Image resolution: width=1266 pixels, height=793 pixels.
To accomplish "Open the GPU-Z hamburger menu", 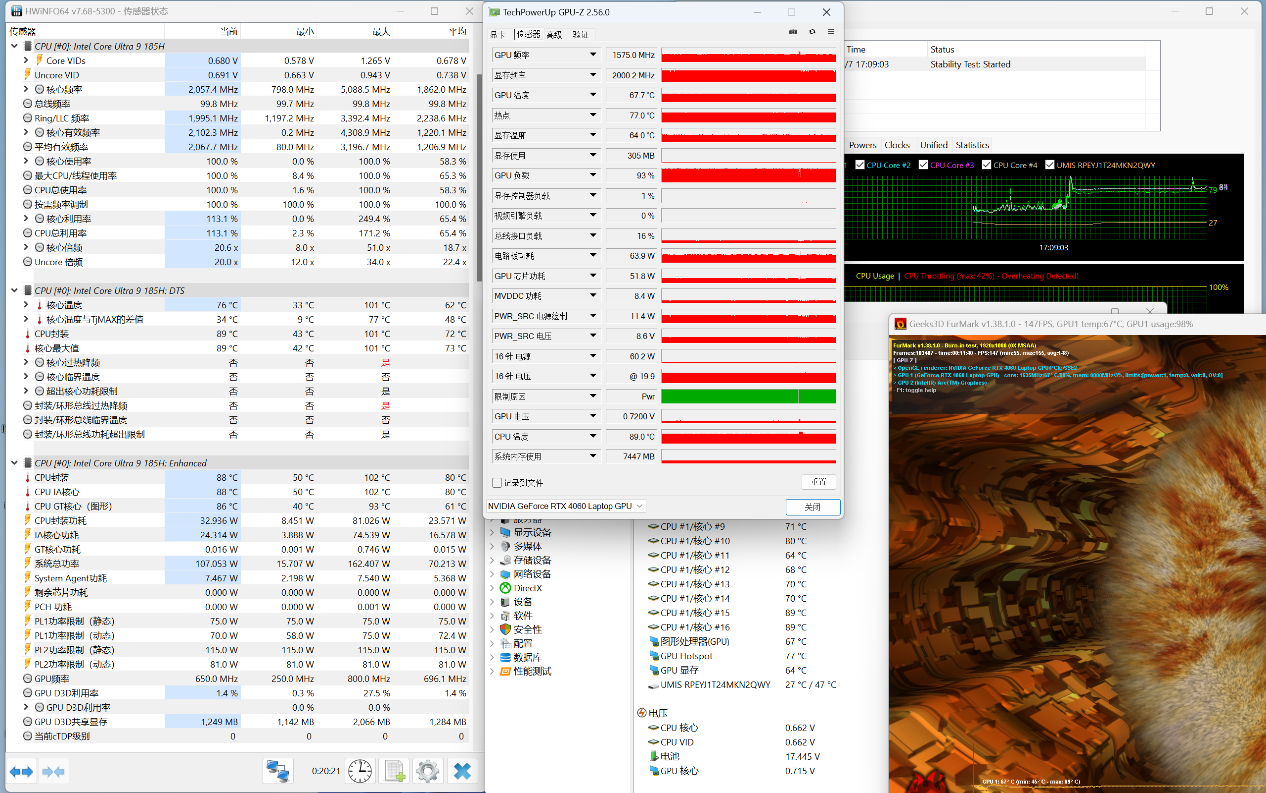I will click(x=830, y=33).
